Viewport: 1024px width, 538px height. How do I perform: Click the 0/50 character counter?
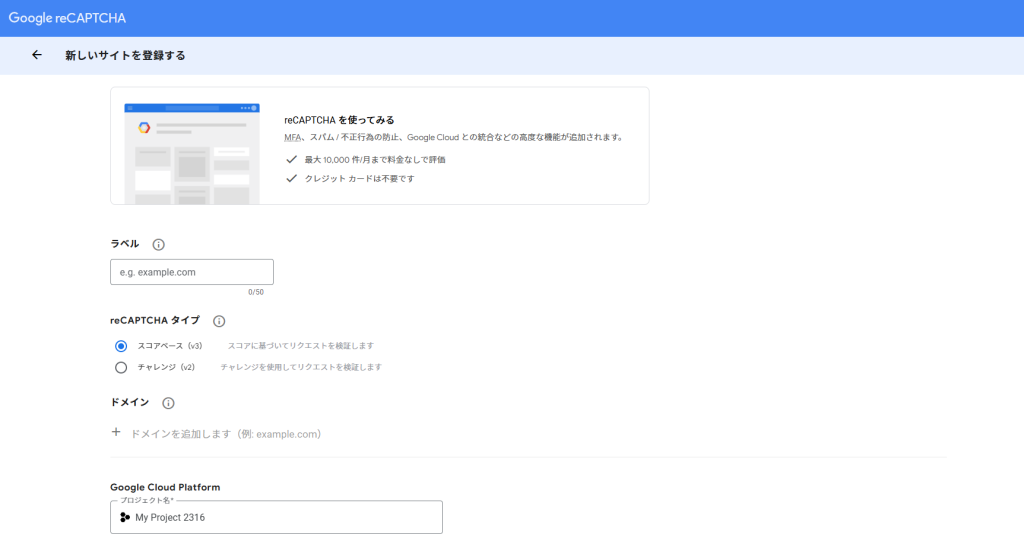(256, 293)
